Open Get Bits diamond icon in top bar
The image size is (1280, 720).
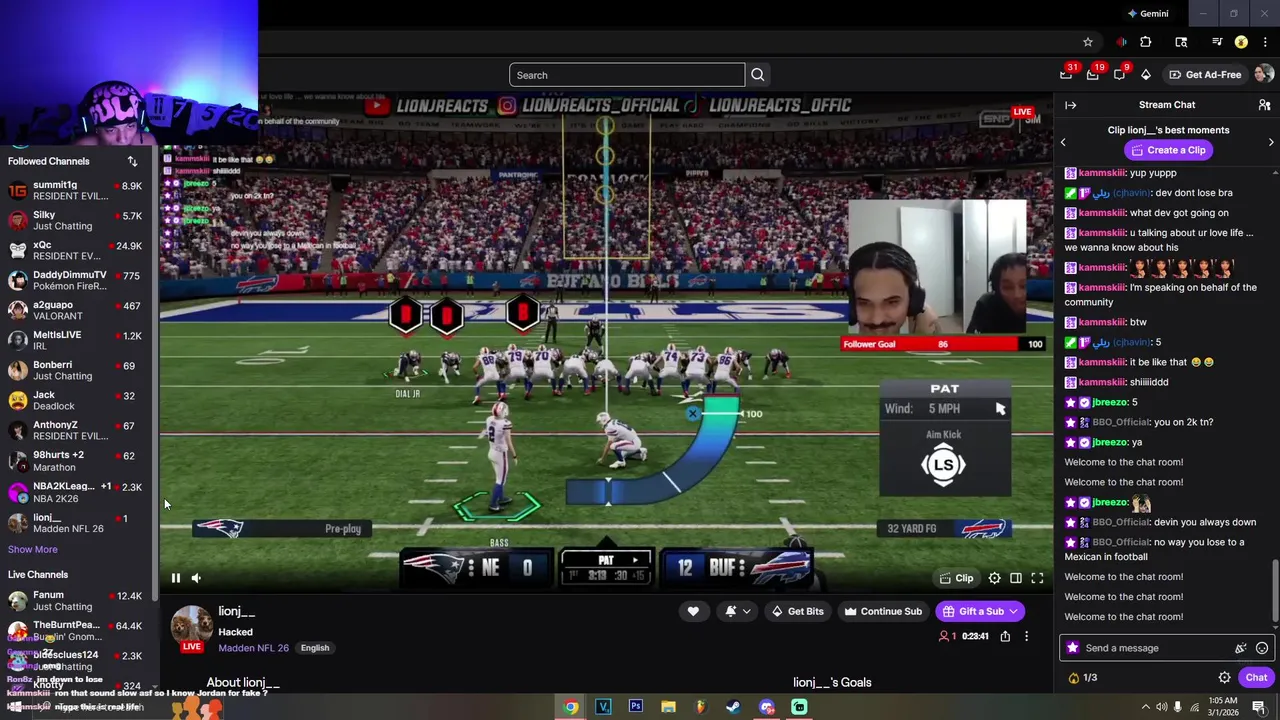[1145, 75]
